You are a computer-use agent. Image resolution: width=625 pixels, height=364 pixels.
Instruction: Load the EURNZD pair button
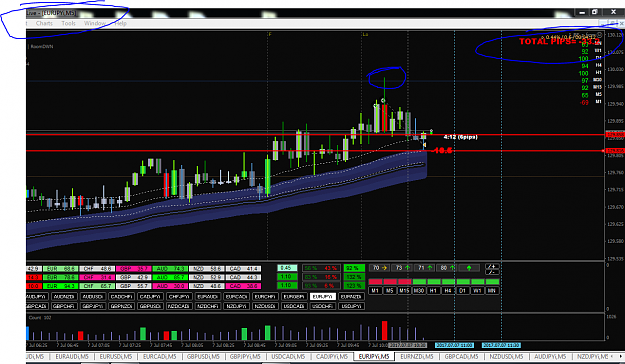tap(351, 297)
